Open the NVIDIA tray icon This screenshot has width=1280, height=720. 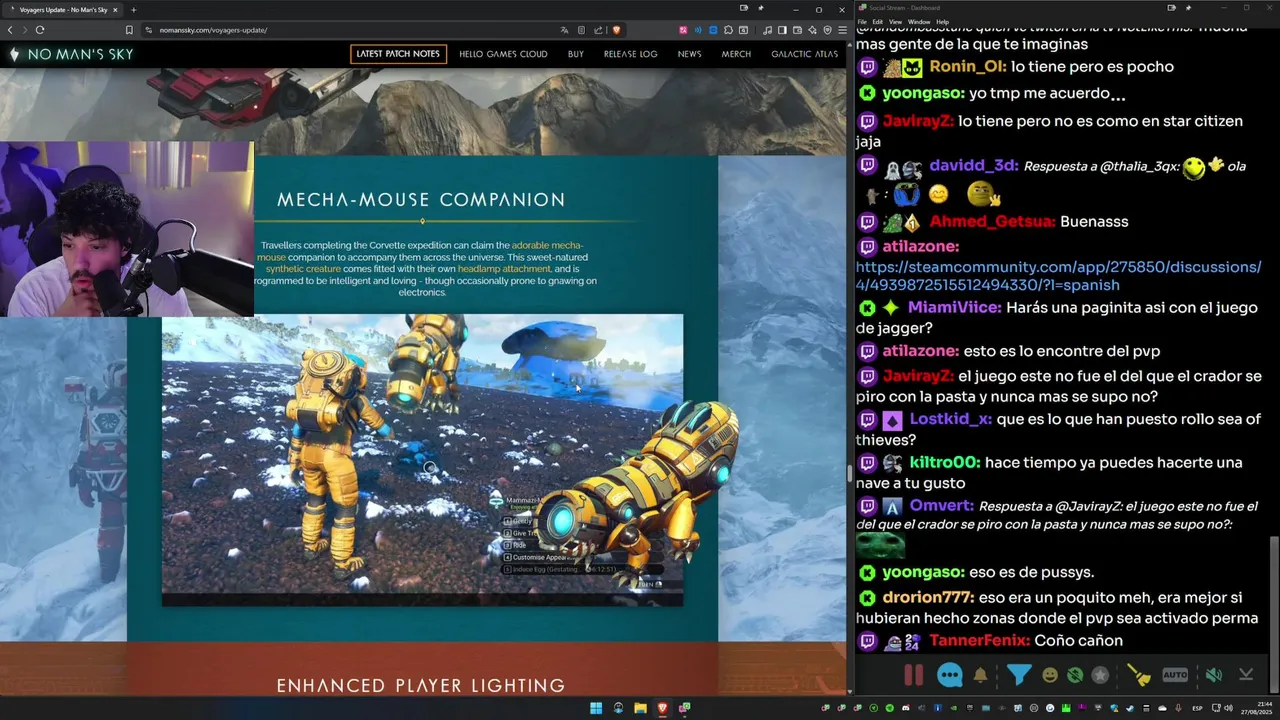tap(954, 708)
